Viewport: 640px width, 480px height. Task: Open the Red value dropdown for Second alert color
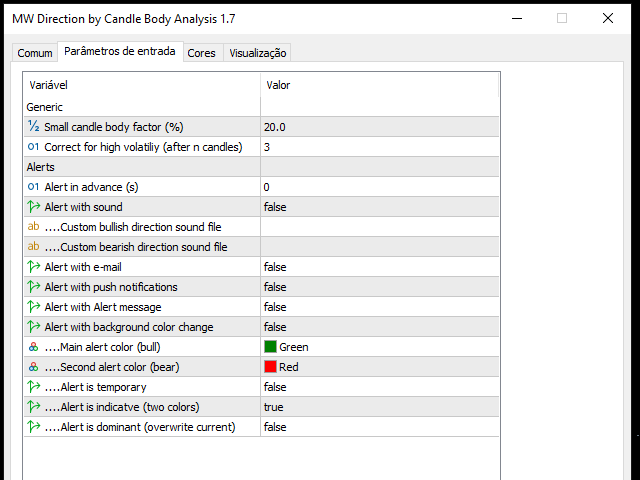point(380,367)
